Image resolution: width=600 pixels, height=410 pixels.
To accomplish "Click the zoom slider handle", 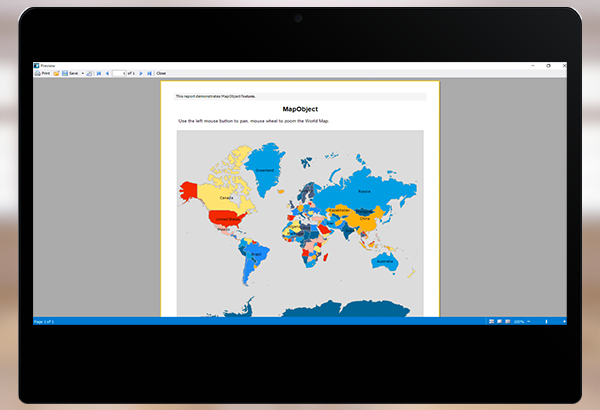I will point(546,321).
